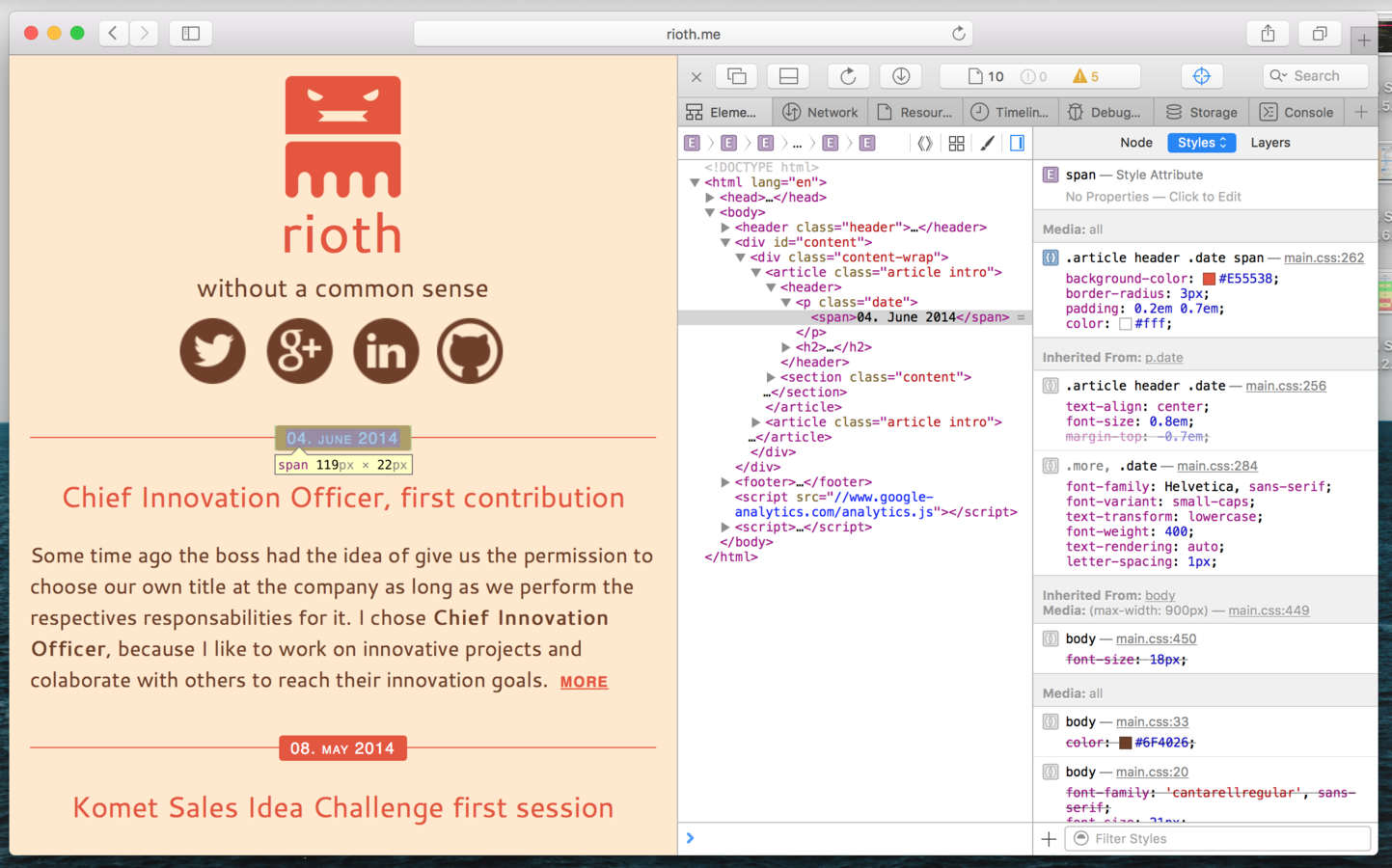The image size is (1392, 868).
Task: Open the Layers sidebar panel
Action: click(1269, 143)
